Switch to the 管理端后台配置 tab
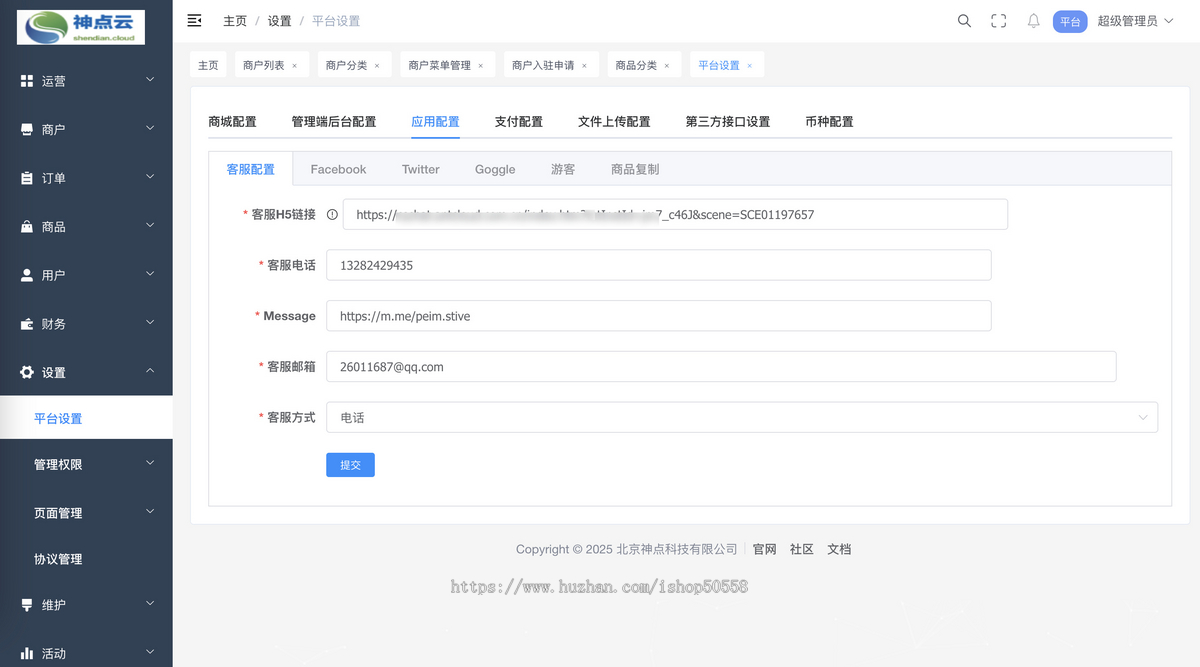The image size is (1200, 667). [x=334, y=122]
